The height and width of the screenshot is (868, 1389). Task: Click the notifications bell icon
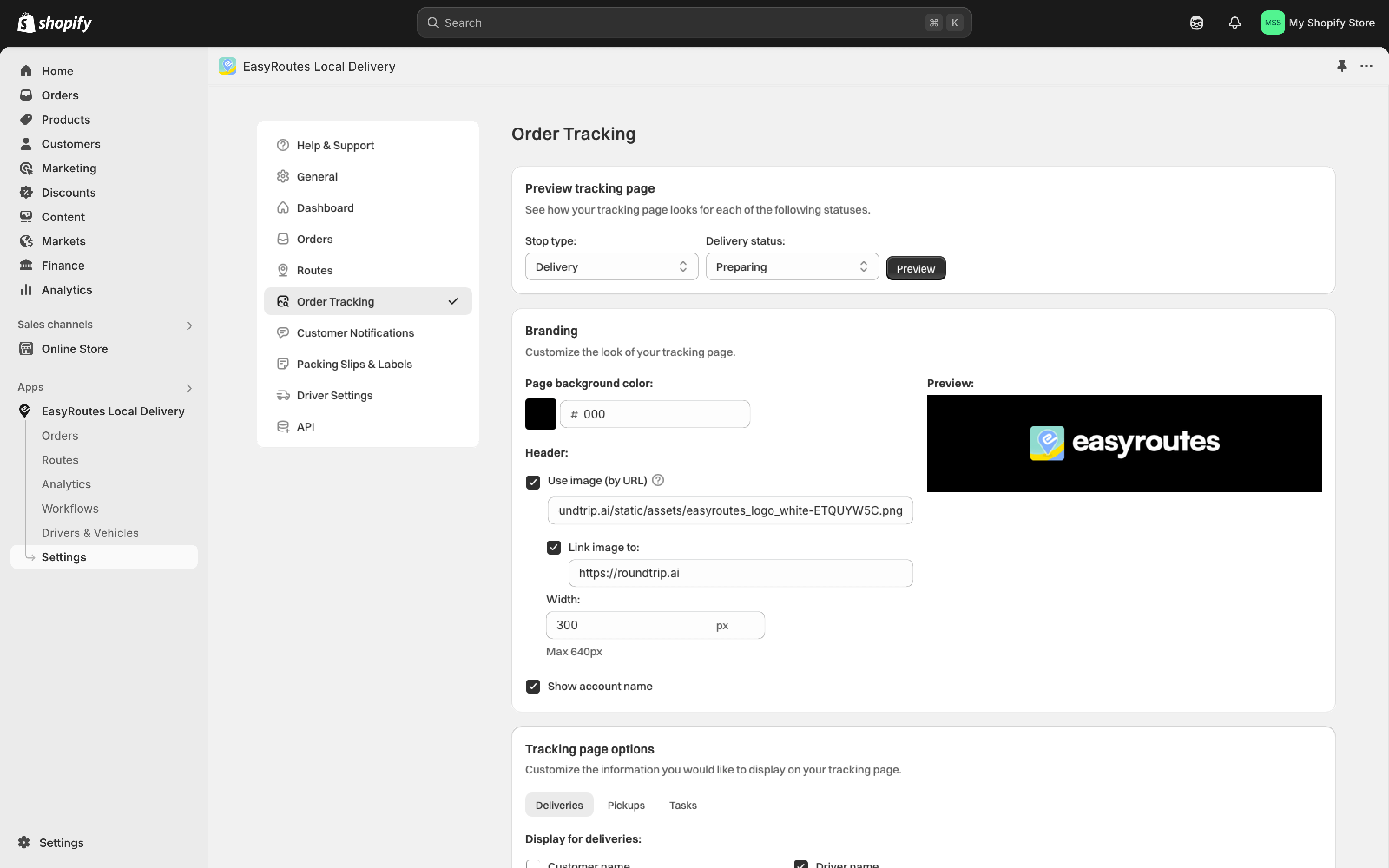point(1234,23)
